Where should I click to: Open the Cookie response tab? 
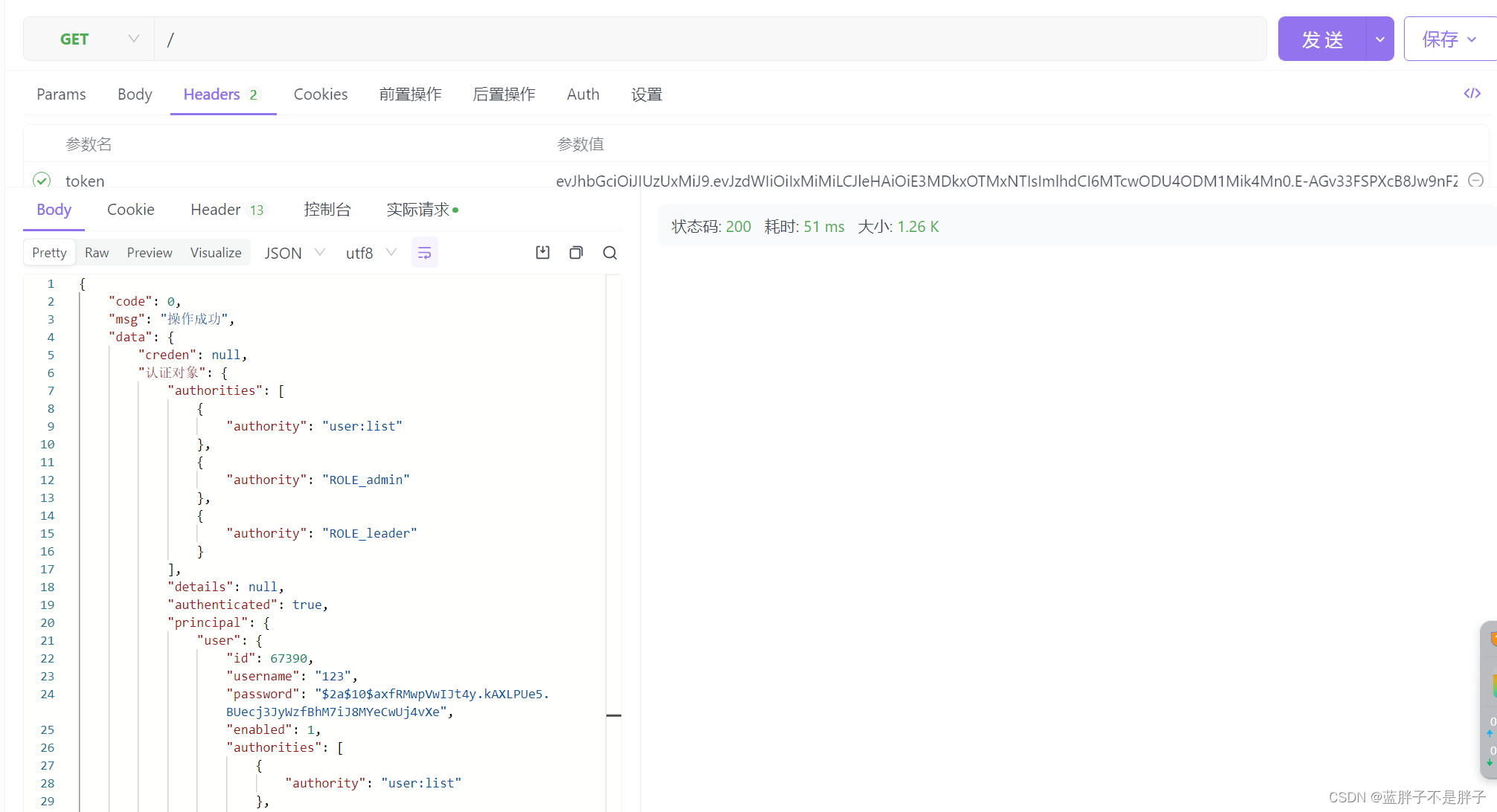point(131,210)
